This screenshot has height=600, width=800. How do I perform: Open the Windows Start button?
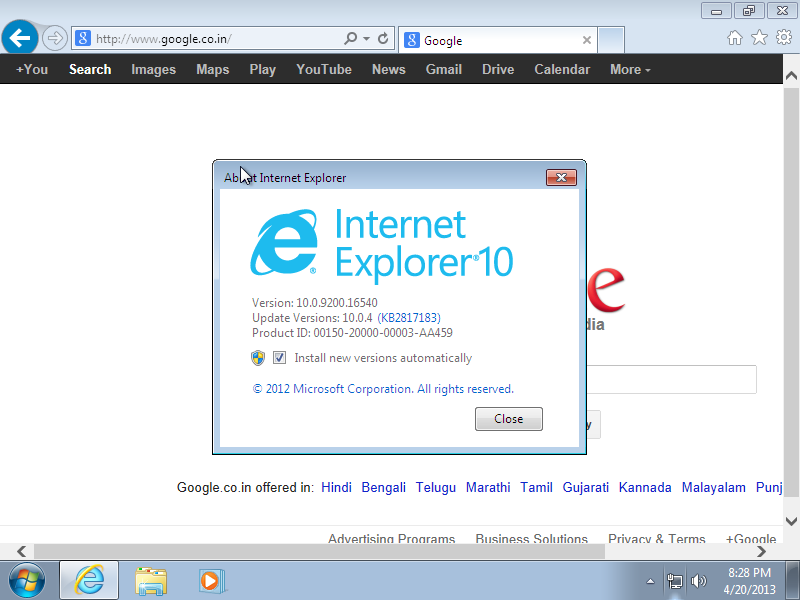pyautogui.click(x=27, y=581)
